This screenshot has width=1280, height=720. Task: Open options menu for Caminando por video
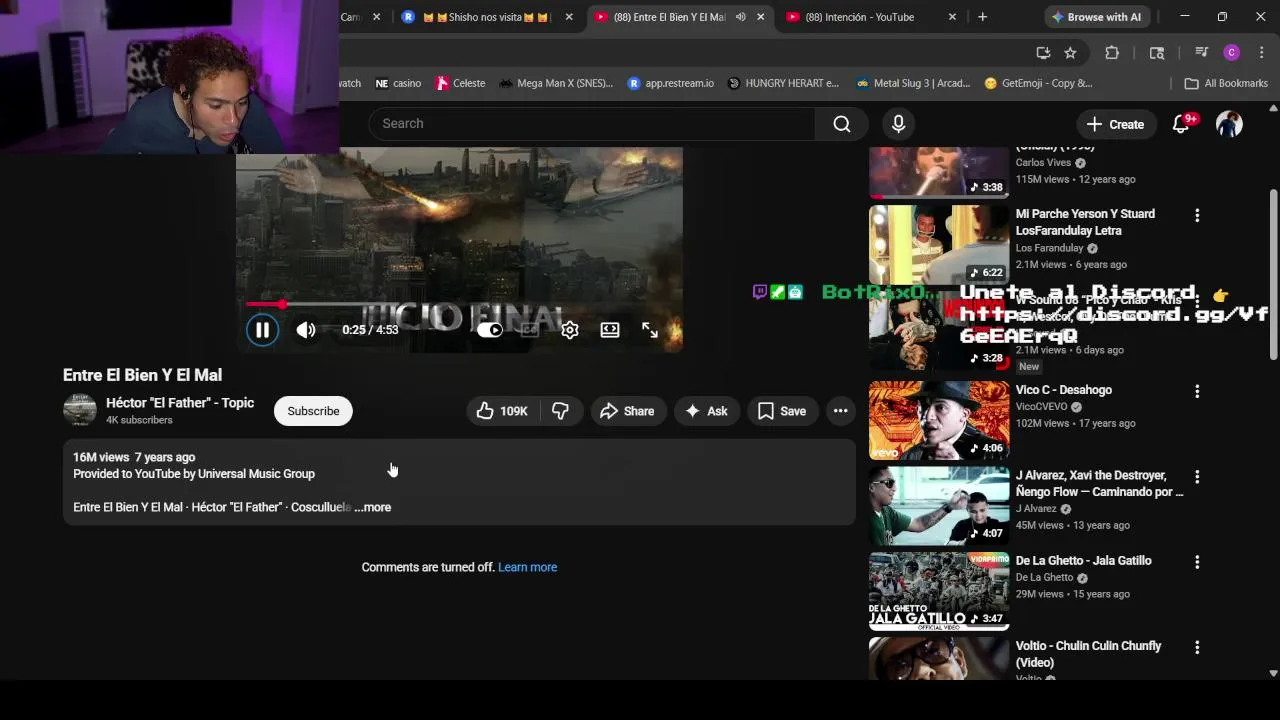pyautogui.click(x=1197, y=477)
